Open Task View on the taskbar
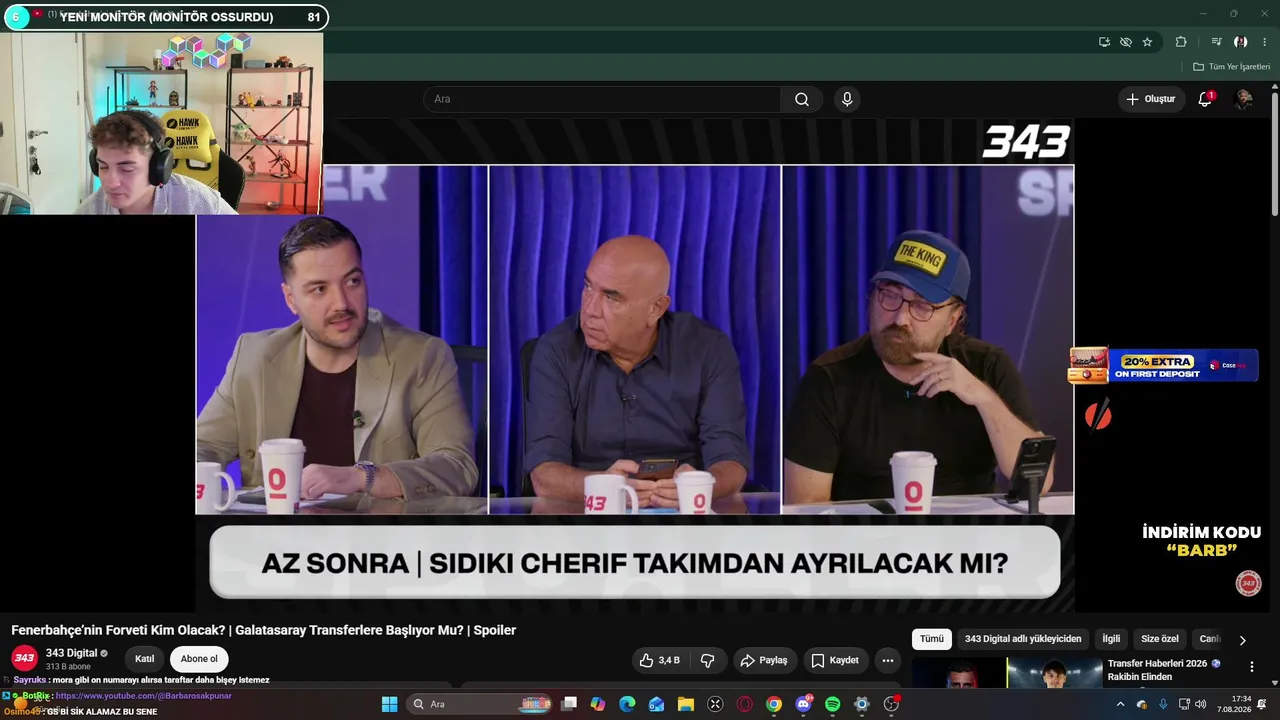The width and height of the screenshot is (1280, 720). point(569,704)
